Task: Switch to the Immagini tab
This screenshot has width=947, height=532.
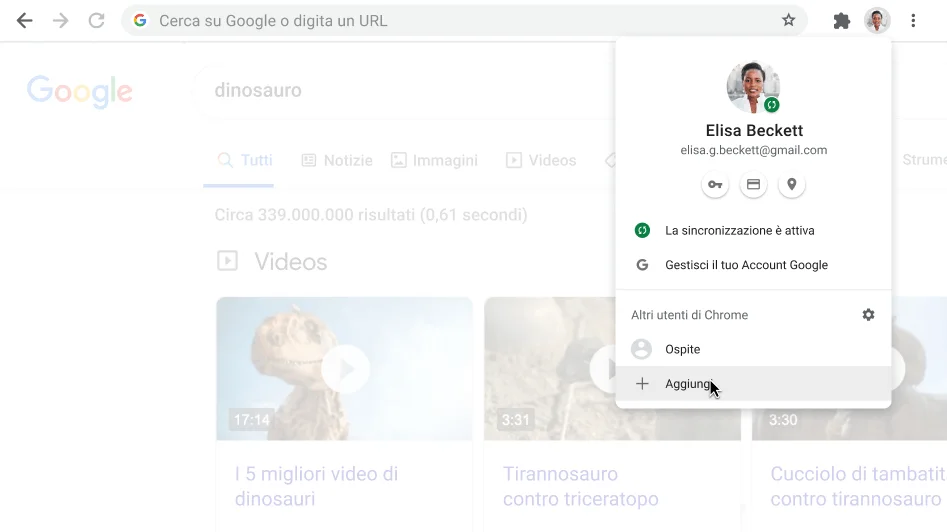Action: pyautogui.click(x=434, y=160)
